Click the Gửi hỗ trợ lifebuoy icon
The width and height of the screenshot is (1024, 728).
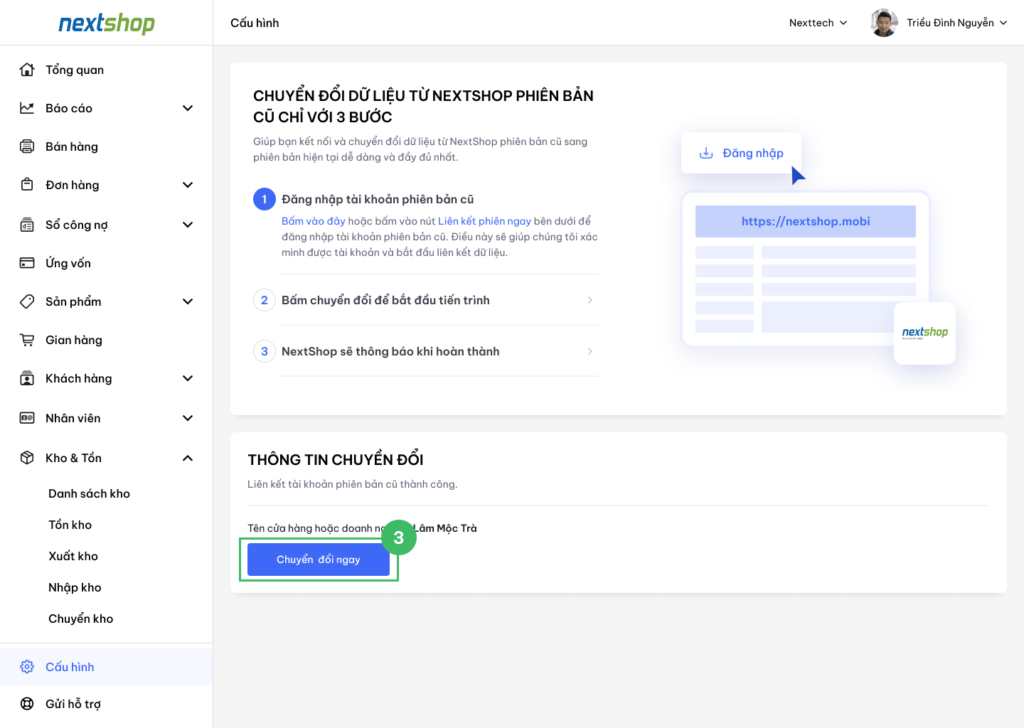click(27, 704)
